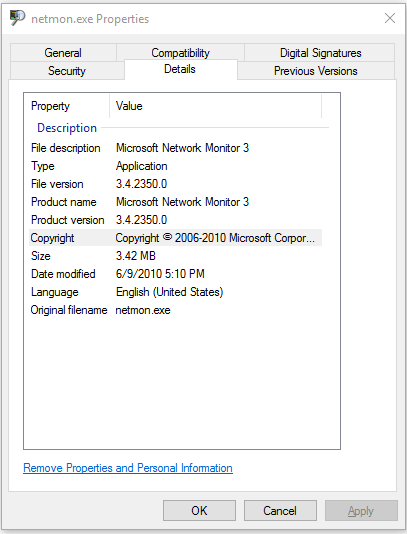The width and height of the screenshot is (407, 534).
Task: Open Remove Properties and Personal Information link
Action: pos(128,468)
